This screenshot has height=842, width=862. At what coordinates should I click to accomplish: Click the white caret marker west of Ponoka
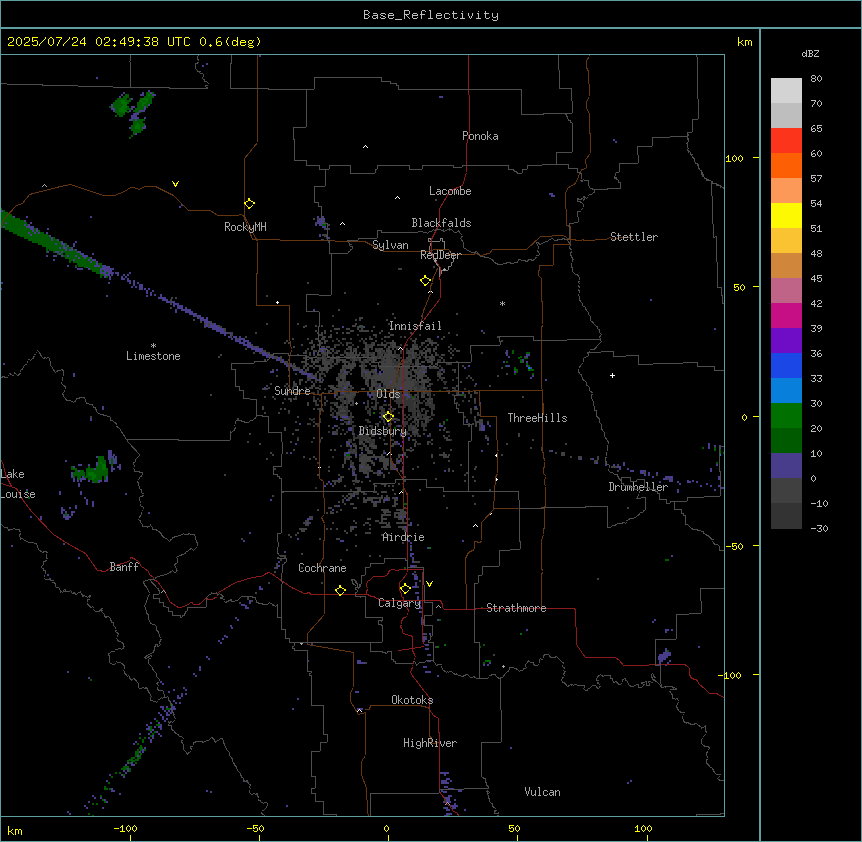(x=366, y=147)
